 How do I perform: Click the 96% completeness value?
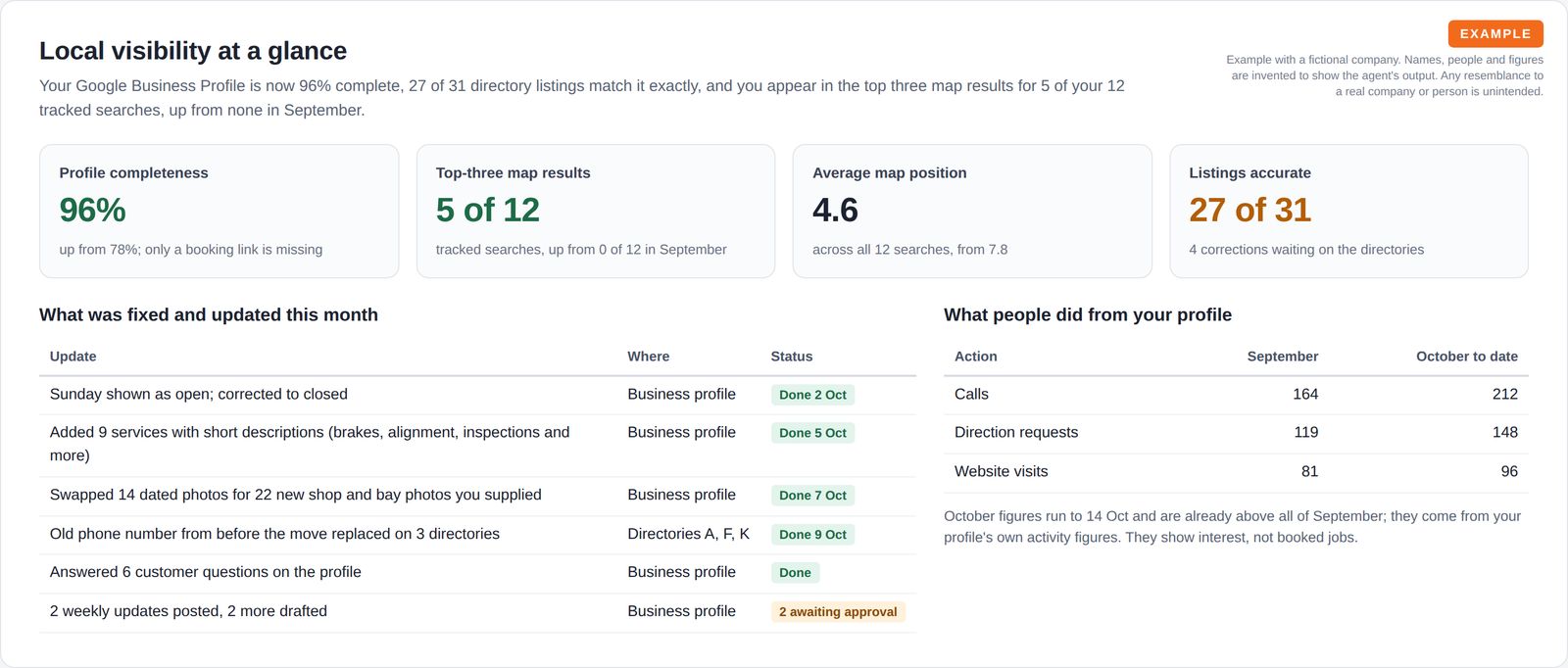click(x=93, y=210)
